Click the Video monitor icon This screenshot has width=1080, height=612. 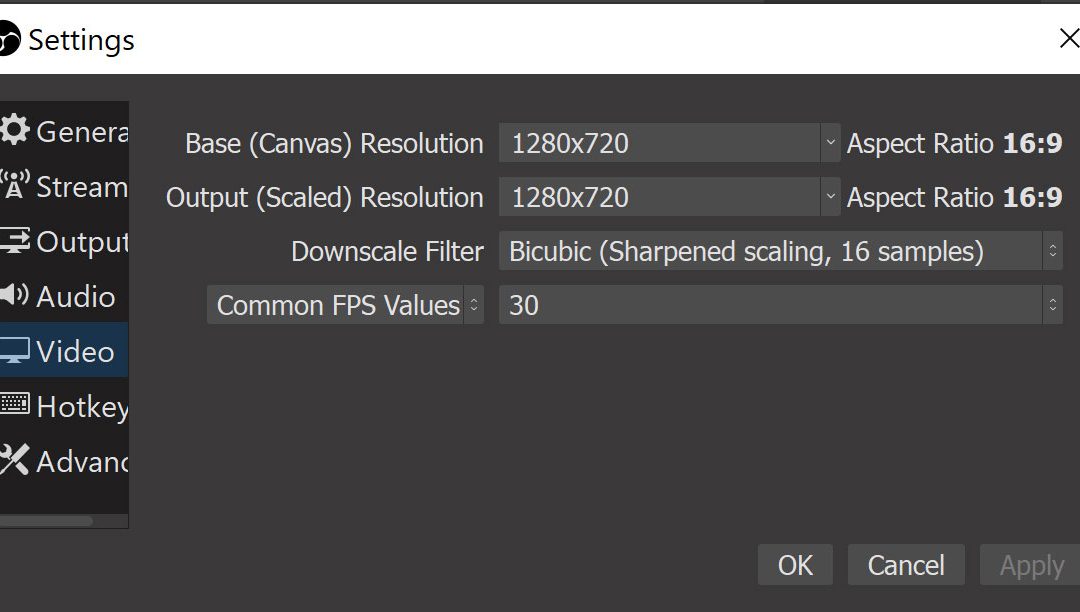(x=14, y=351)
